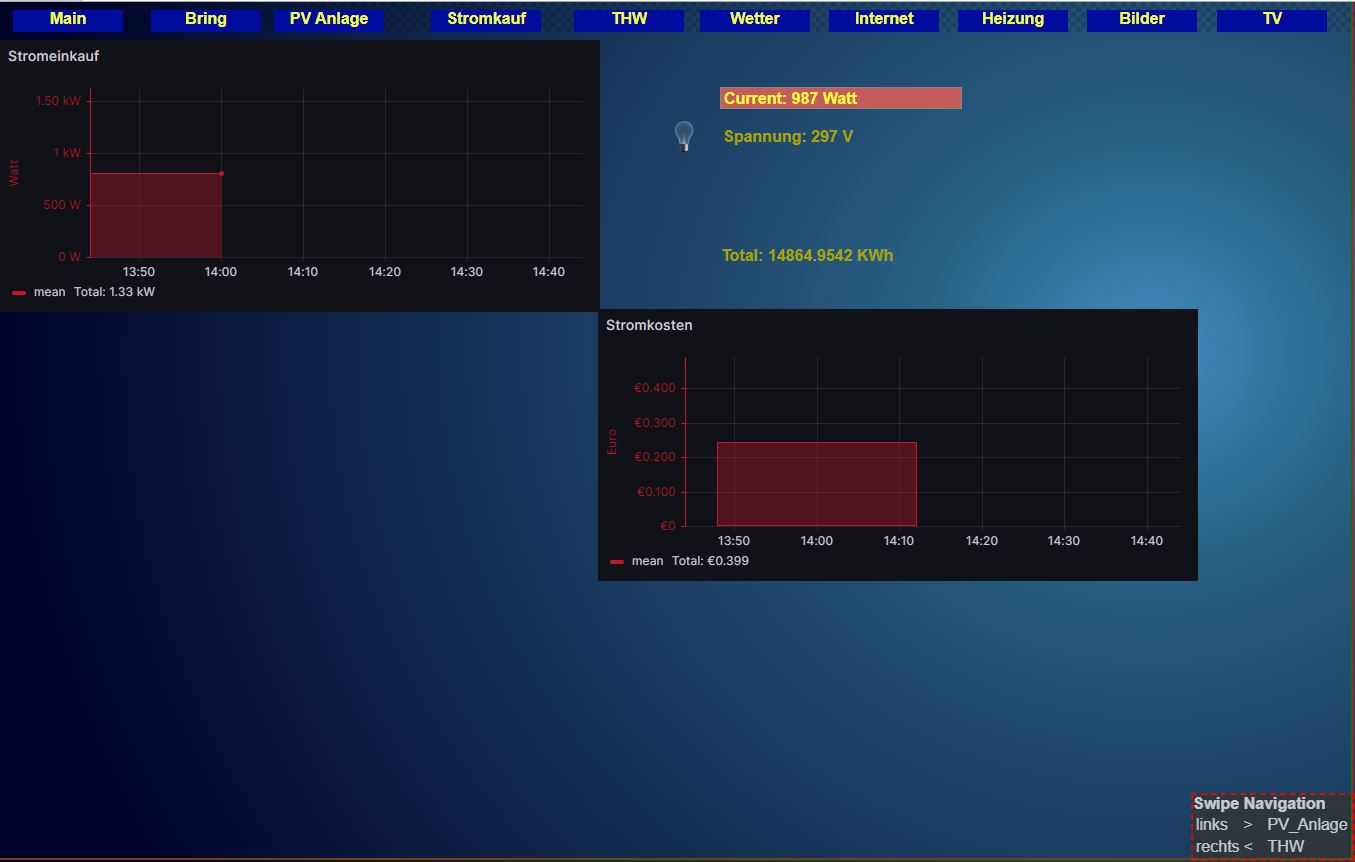Click THW in Swipe Navigation box
Screen dimensions: 1355x862
click(x=1286, y=846)
